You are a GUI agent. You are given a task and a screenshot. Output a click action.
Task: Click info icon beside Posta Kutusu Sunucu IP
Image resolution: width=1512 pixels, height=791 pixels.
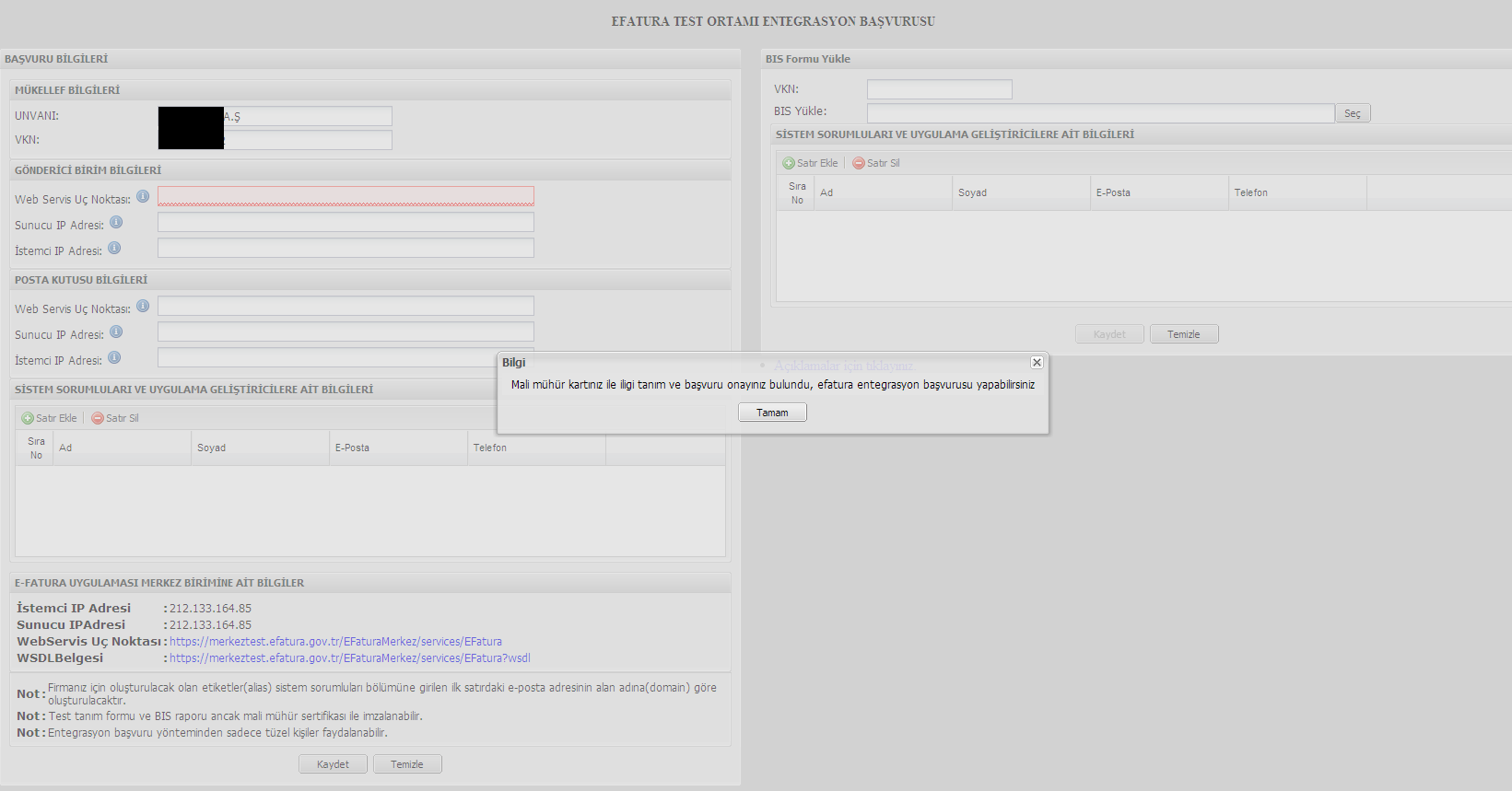tap(116, 332)
